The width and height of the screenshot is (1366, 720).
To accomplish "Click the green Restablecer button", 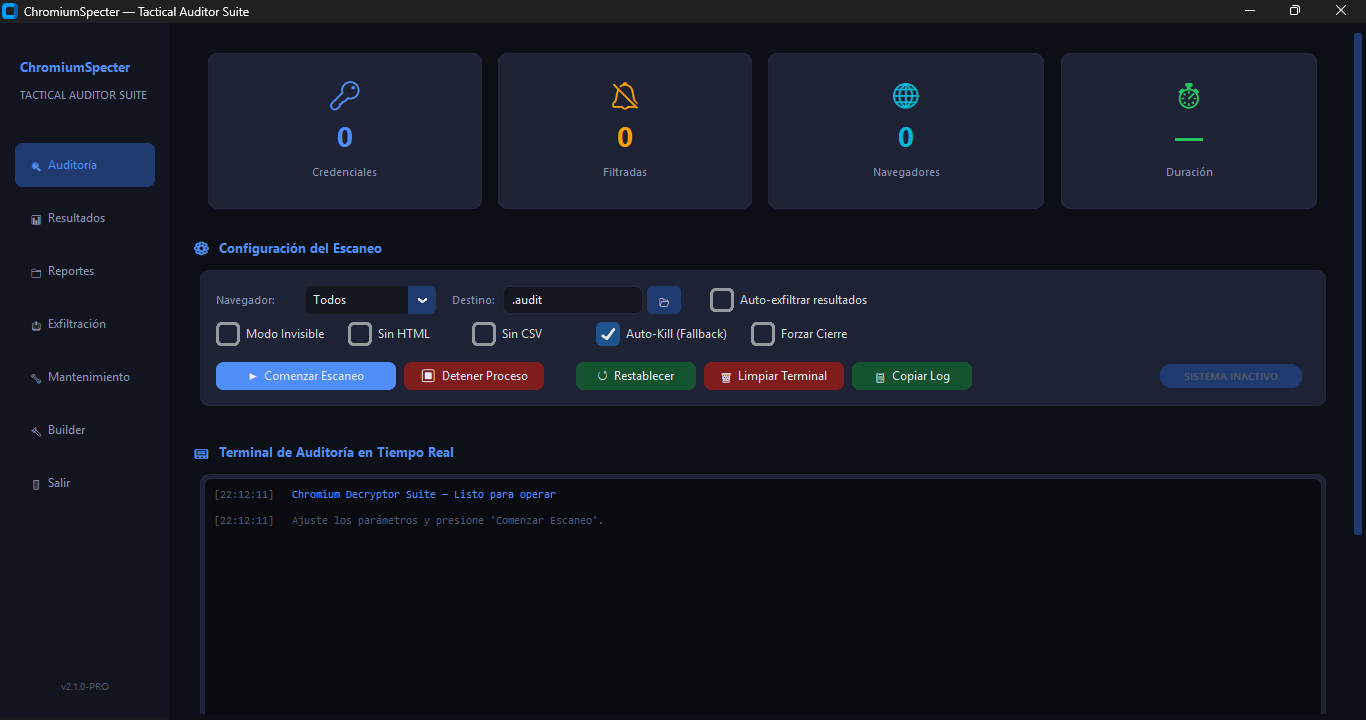I will pos(636,376).
